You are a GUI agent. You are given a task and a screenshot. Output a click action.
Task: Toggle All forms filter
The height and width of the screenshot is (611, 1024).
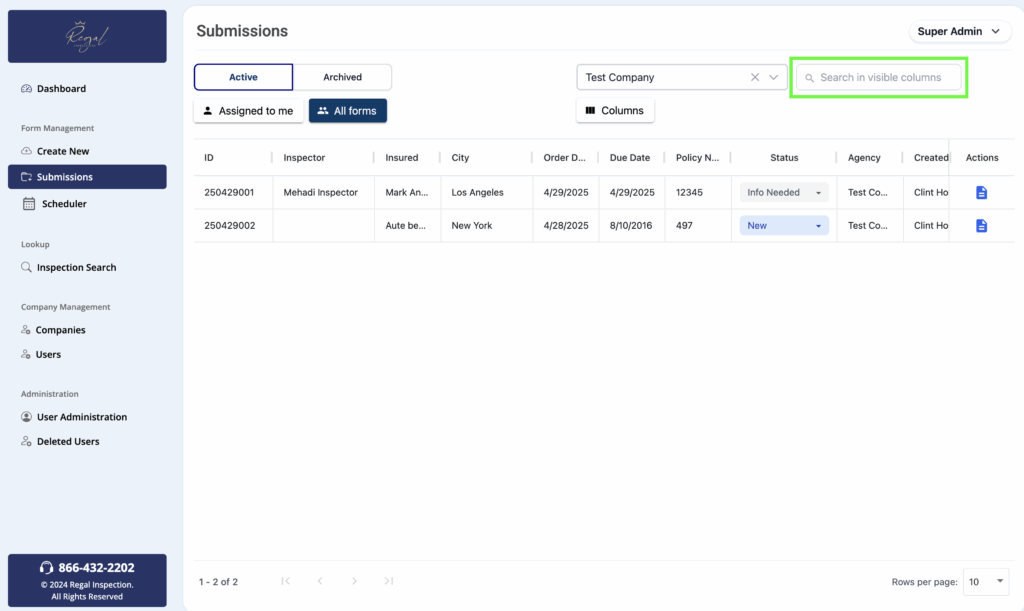click(x=347, y=111)
